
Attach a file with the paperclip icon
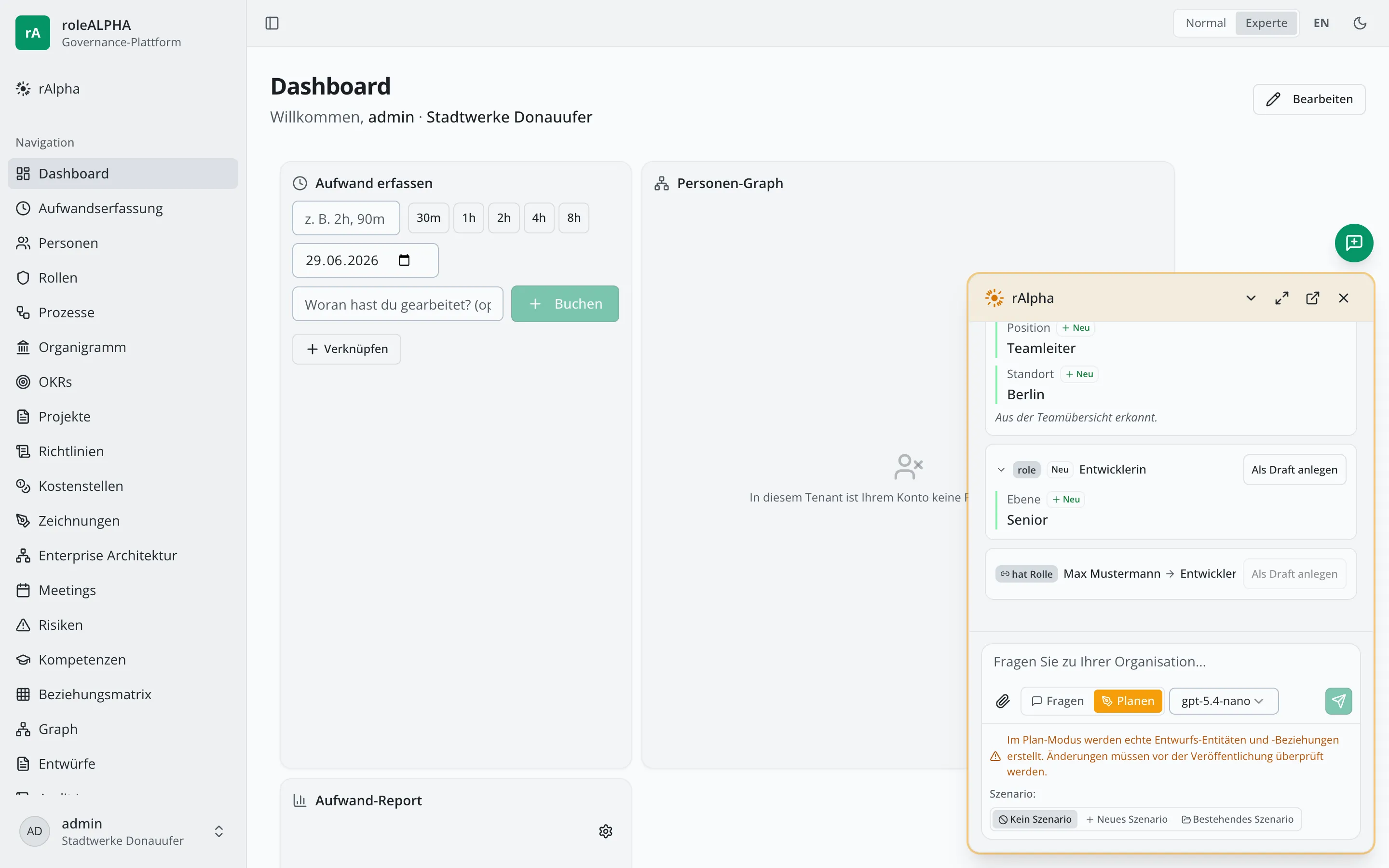click(1003, 701)
